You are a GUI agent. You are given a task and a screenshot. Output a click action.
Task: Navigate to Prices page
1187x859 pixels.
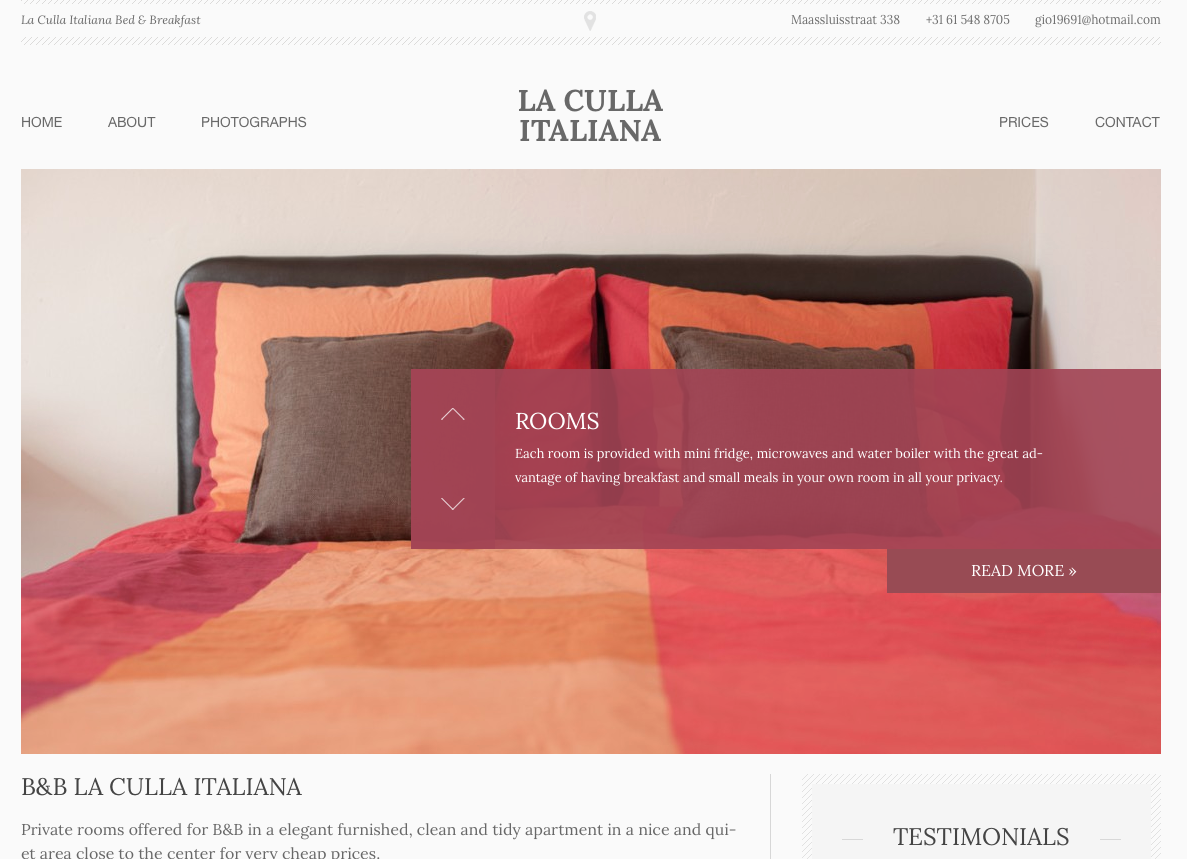[x=1023, y=123]
